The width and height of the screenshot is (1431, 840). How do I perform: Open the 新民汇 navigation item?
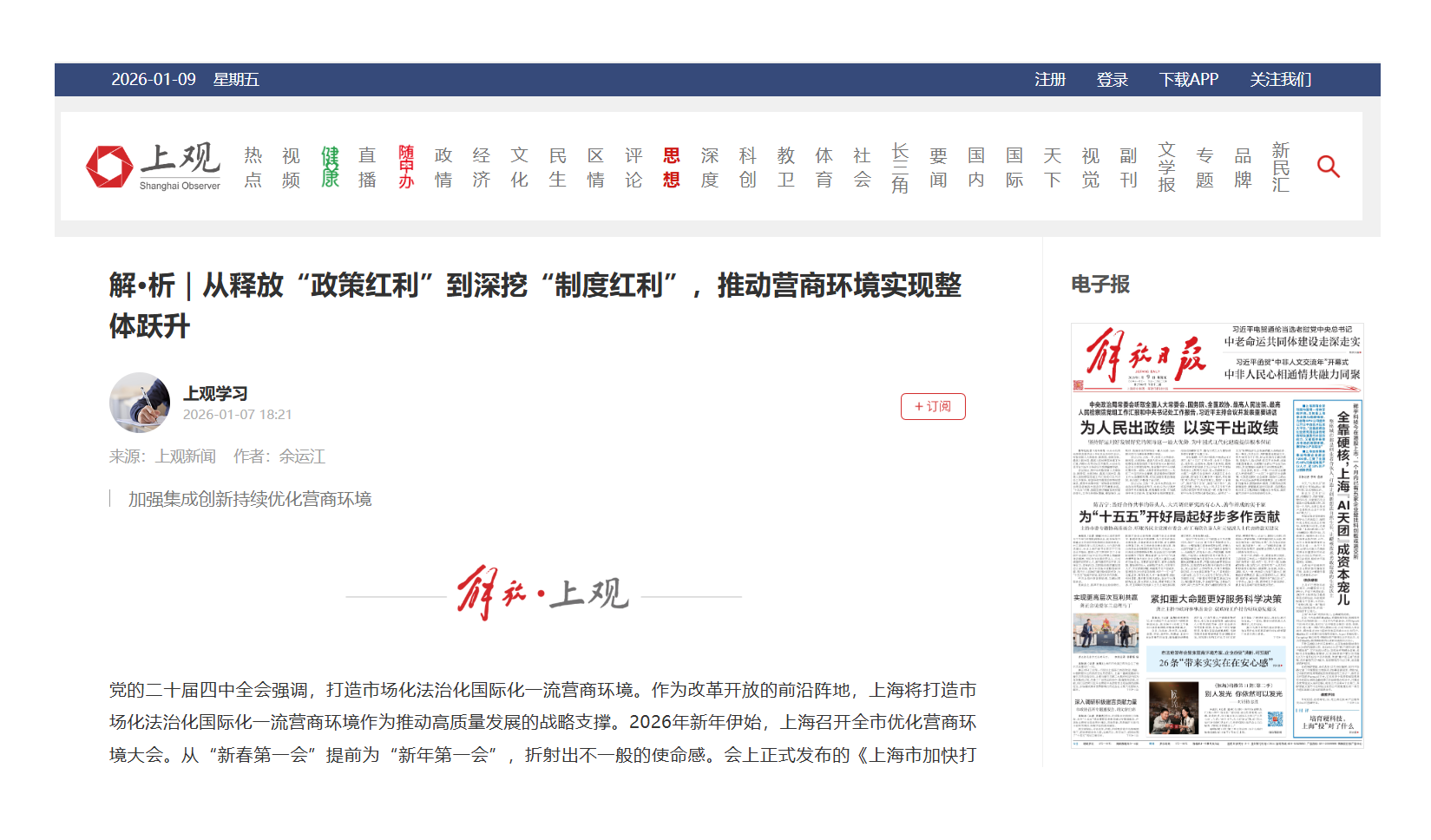coord(1281,167)
